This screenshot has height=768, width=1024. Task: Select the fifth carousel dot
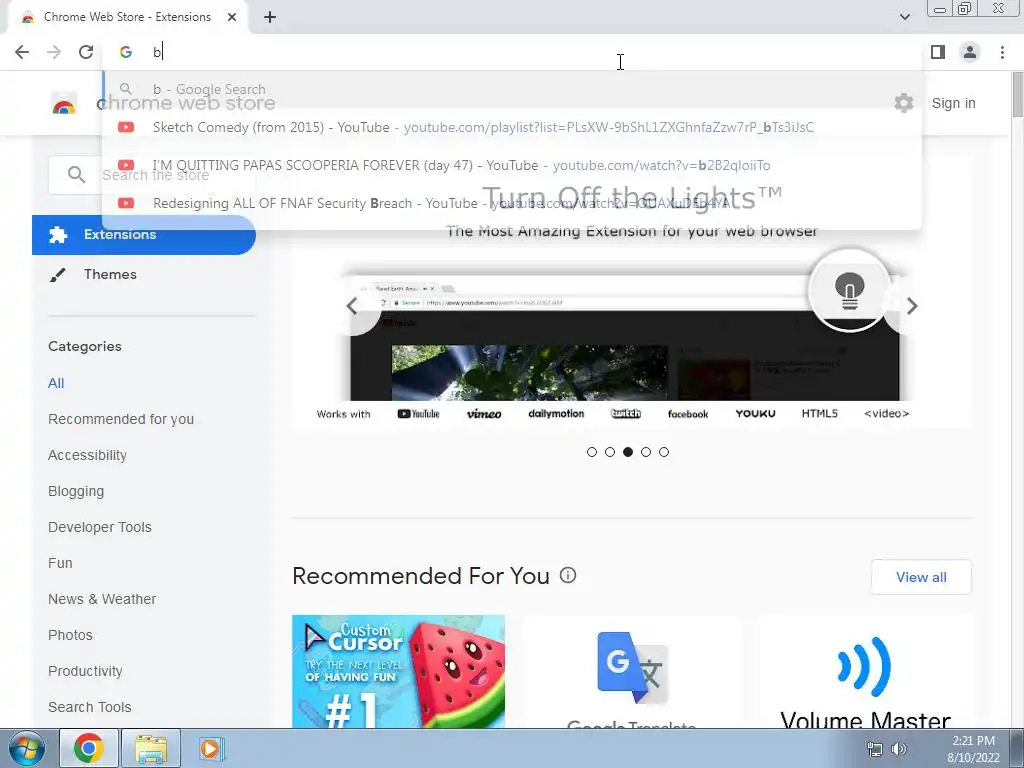click(x=664, y=452)
